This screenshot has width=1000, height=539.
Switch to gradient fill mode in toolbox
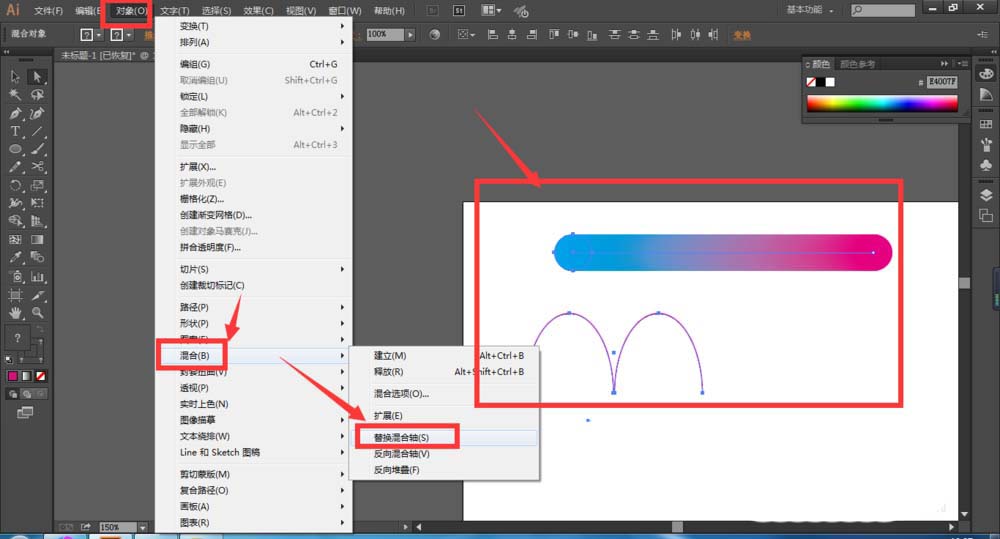tap(27, 376)
